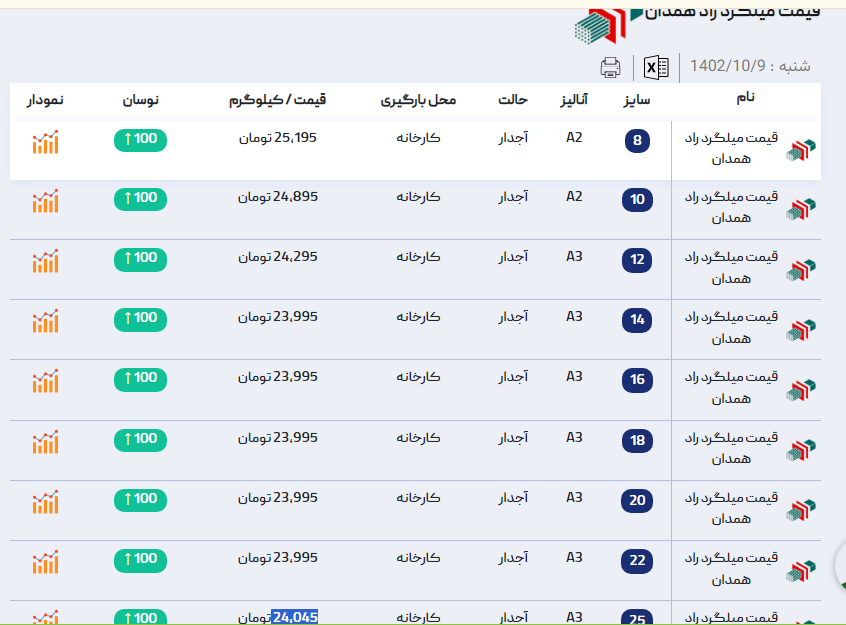Click the highlighted 24,045 price in size 25 row
Screen dimensions: 846x625
tap(294, 617)
